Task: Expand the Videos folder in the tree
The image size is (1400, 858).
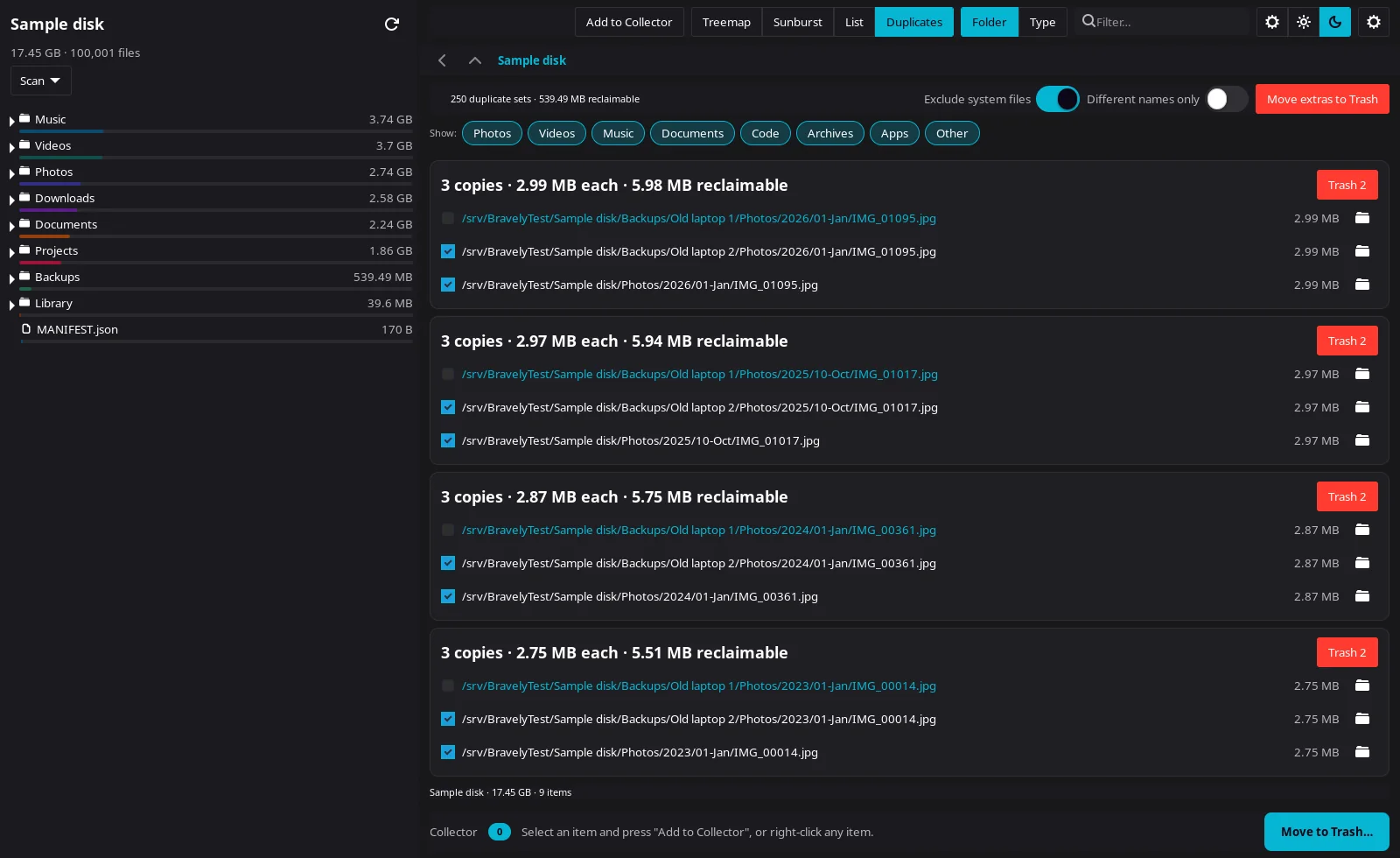Action: click(12, 147)
